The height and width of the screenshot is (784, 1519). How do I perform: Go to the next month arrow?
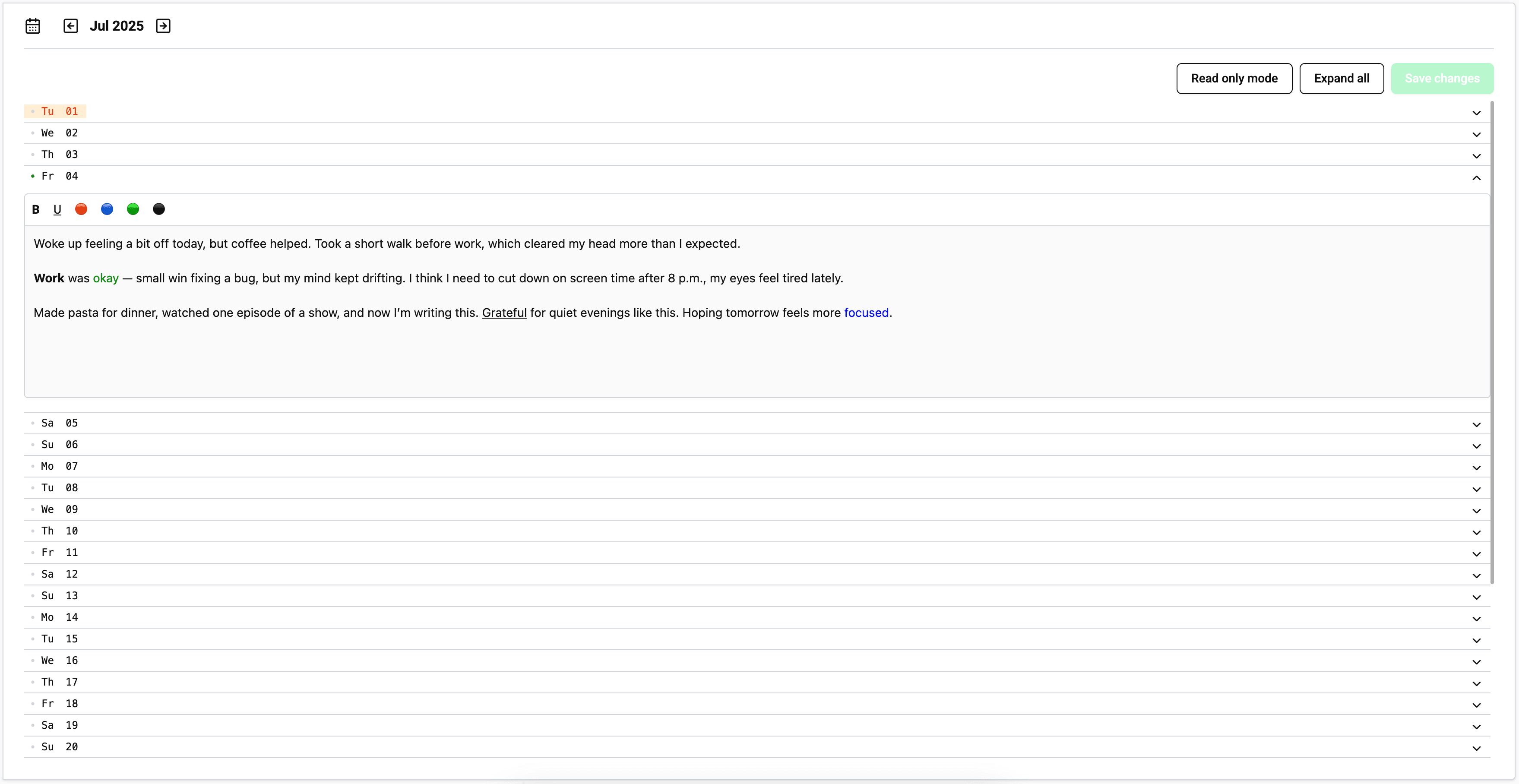(x=163, y=26)
